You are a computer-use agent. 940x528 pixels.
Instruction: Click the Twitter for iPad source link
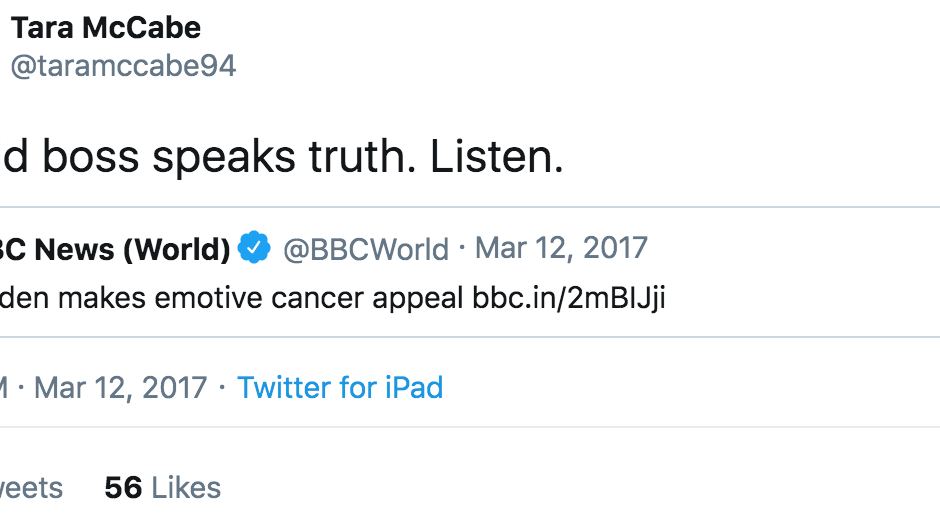click(340, 387)
